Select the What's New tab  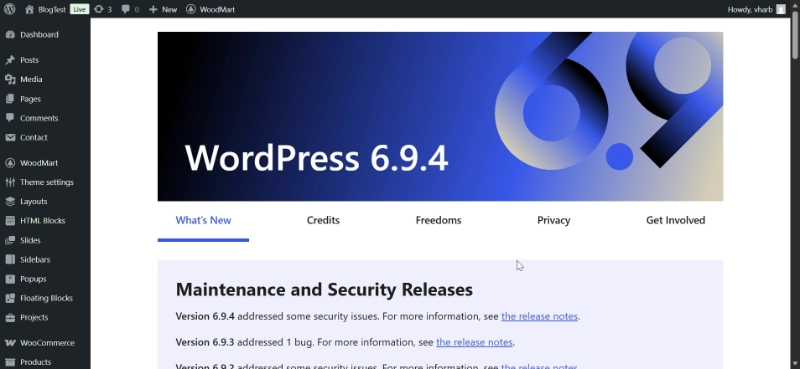point(203,220)
